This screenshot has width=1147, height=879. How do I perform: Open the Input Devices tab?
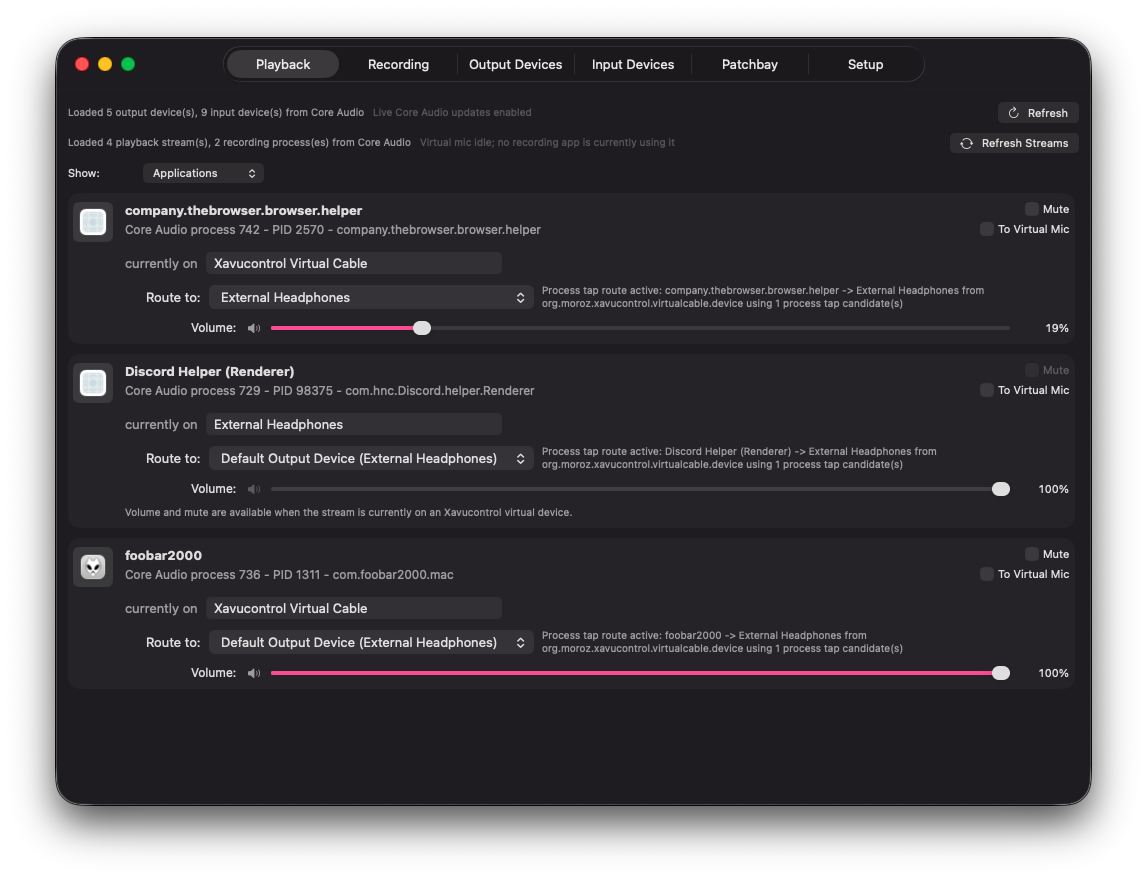click(633, 64)
